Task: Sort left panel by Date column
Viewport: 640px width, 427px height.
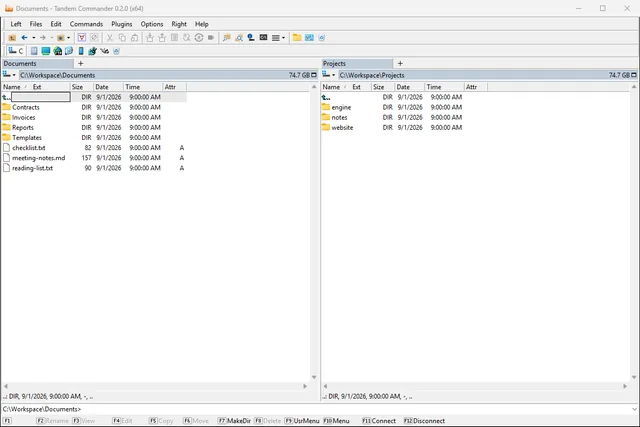Action: point(108,87)
